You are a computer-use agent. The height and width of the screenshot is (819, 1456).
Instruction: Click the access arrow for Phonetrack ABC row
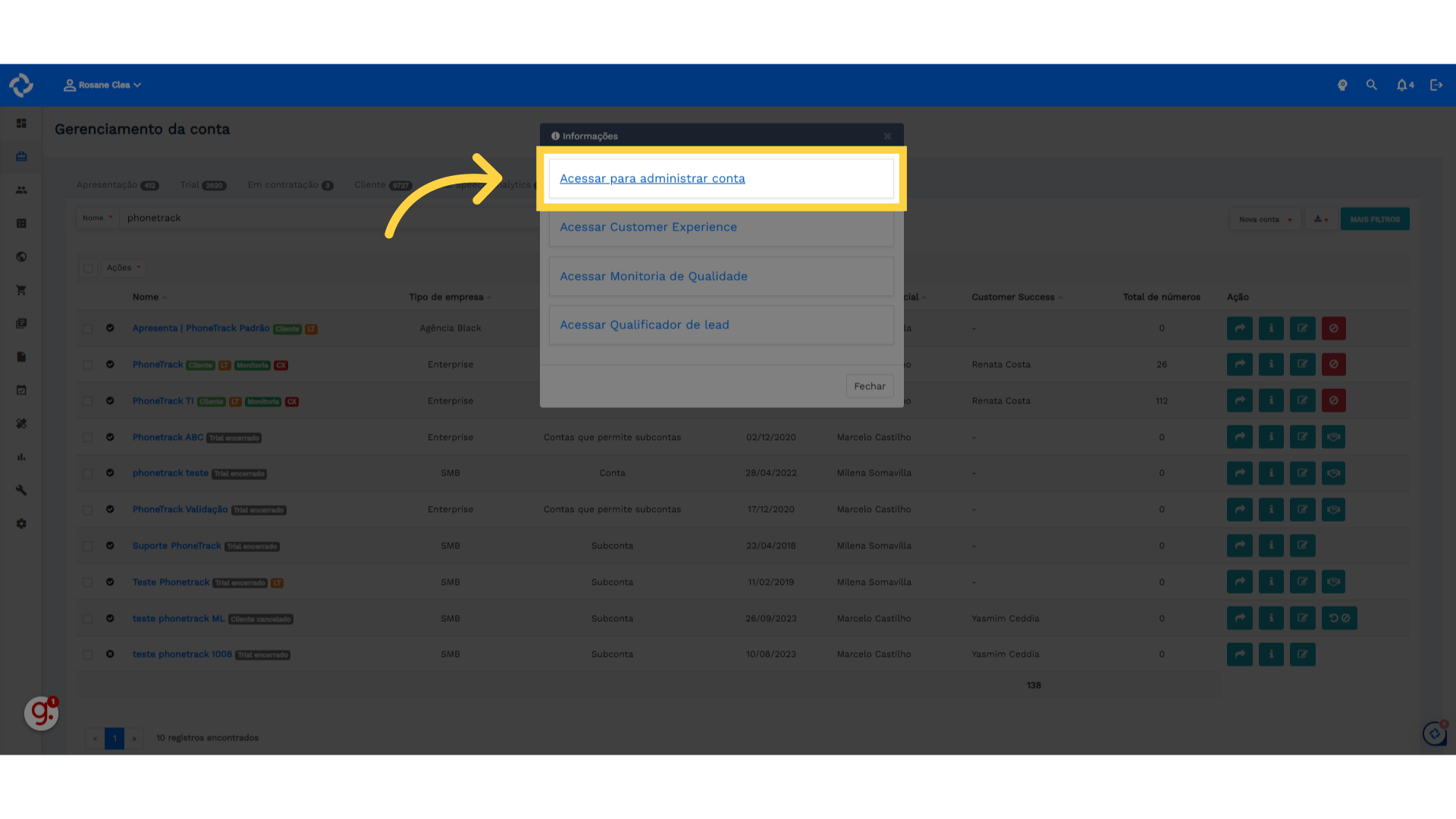[x=1240, y=437]
